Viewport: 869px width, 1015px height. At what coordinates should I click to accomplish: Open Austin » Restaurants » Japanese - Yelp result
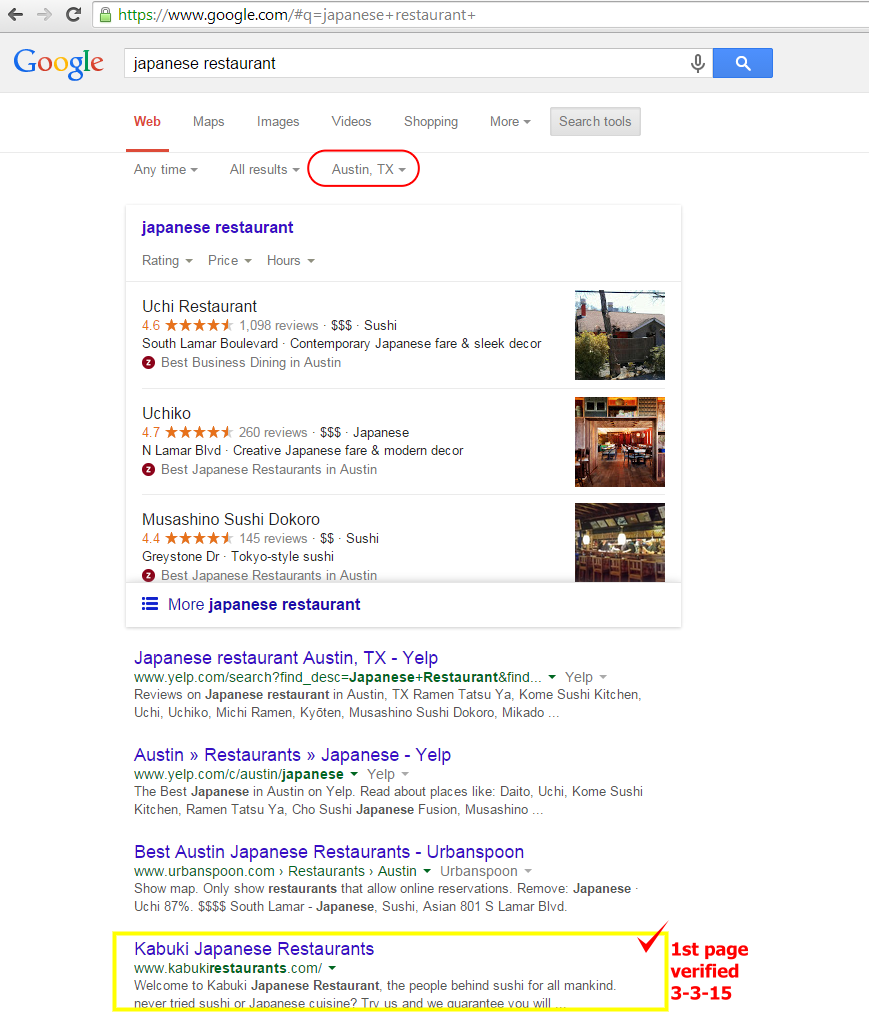[292, 755]
